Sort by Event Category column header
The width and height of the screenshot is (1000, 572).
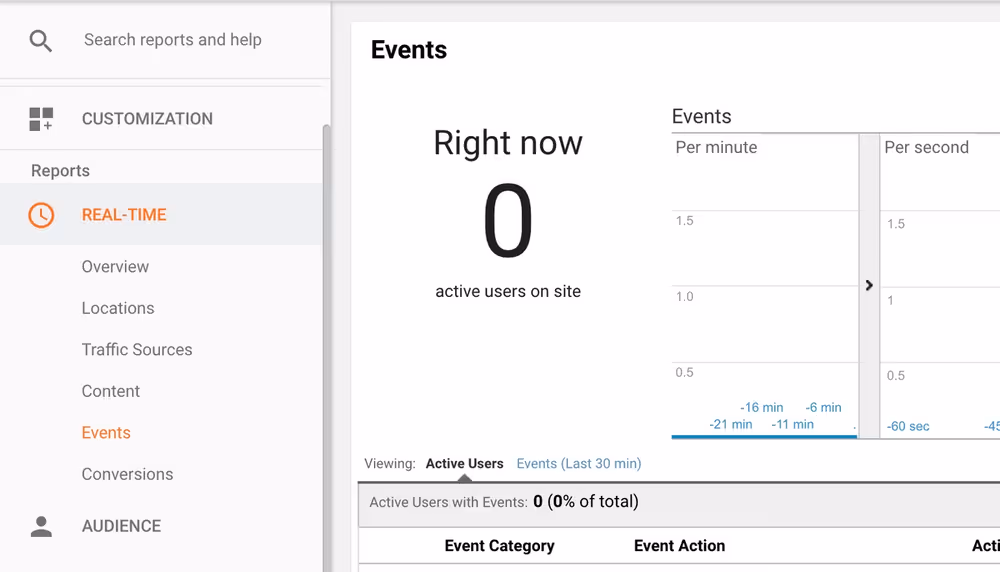tap(499, 546)
